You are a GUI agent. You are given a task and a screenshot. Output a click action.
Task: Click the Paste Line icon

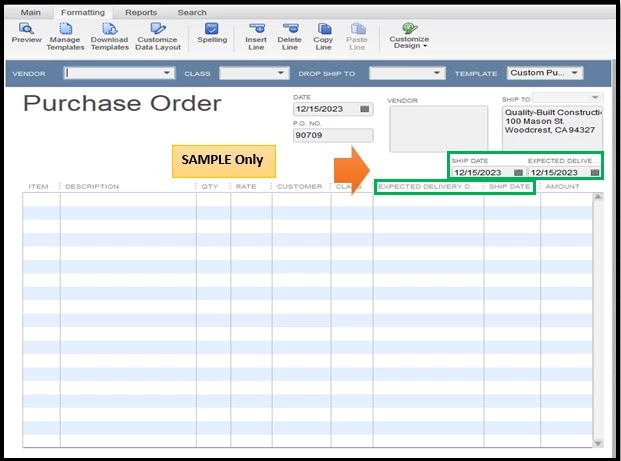(x=358, y=29)
